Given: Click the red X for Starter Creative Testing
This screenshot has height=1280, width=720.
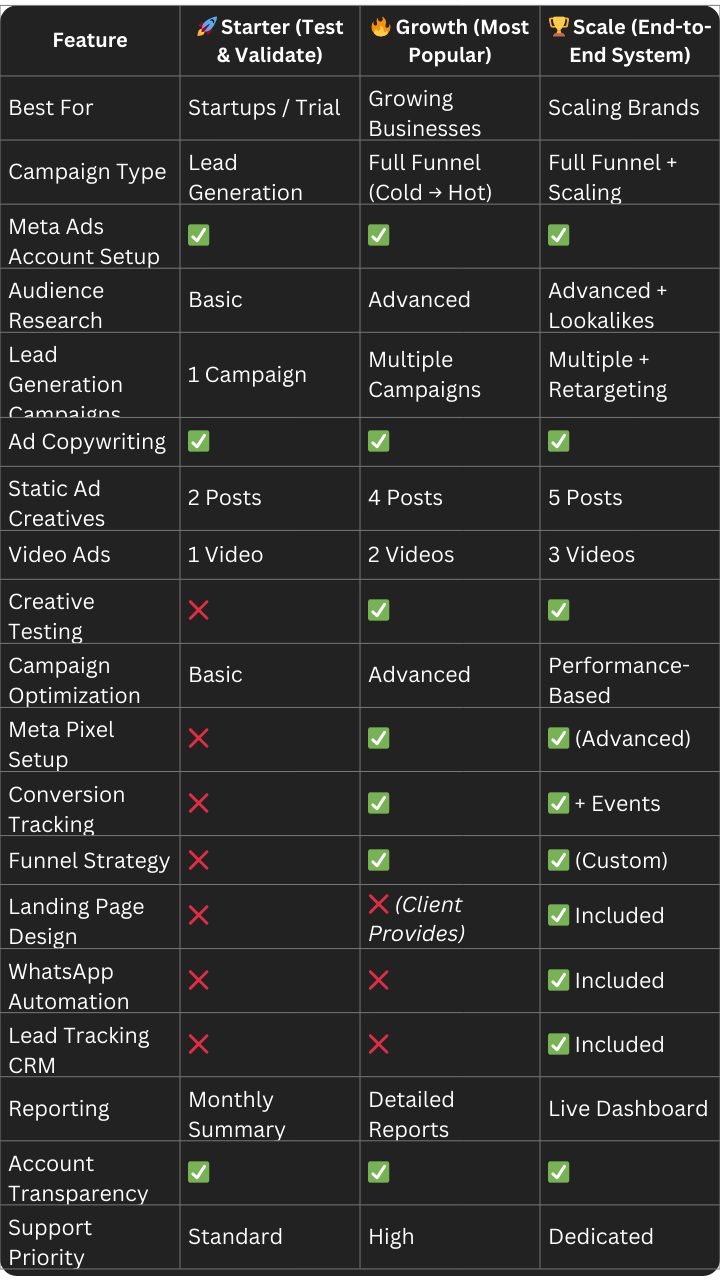Looking at the screenshot, I should coord(199,610).
